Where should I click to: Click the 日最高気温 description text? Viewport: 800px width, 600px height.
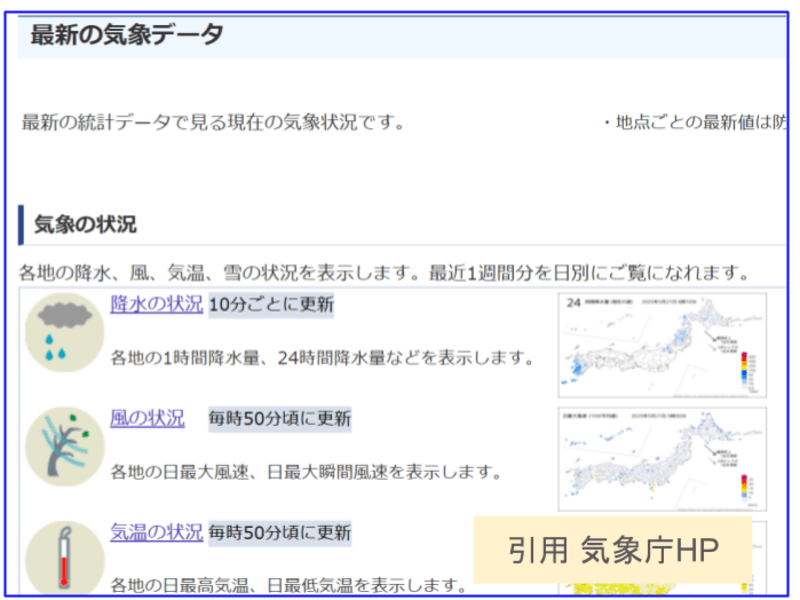[x=288, y=584]
